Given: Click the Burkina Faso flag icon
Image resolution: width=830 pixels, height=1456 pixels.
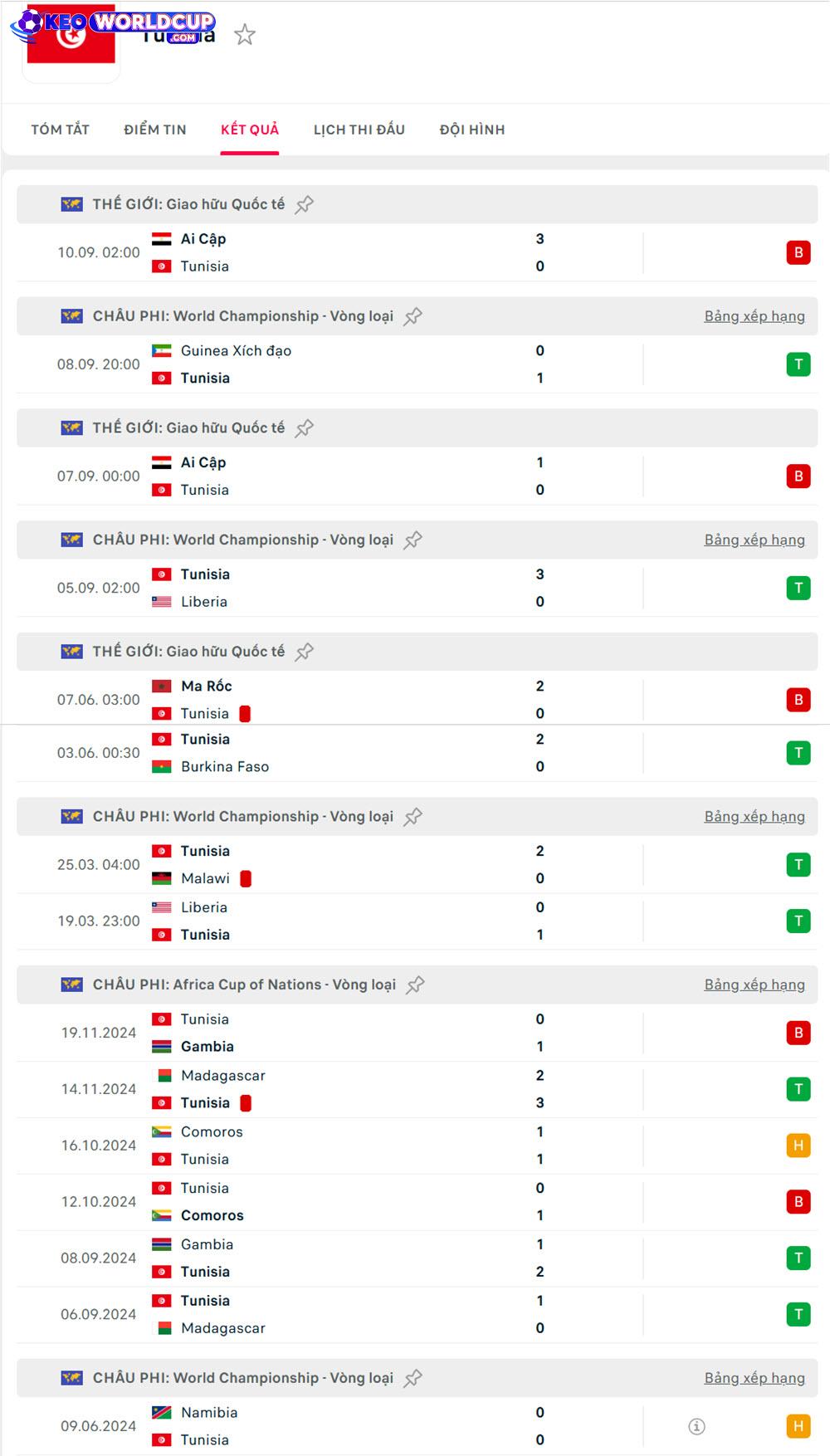Looking at the screenshot, I should (162, 767).
